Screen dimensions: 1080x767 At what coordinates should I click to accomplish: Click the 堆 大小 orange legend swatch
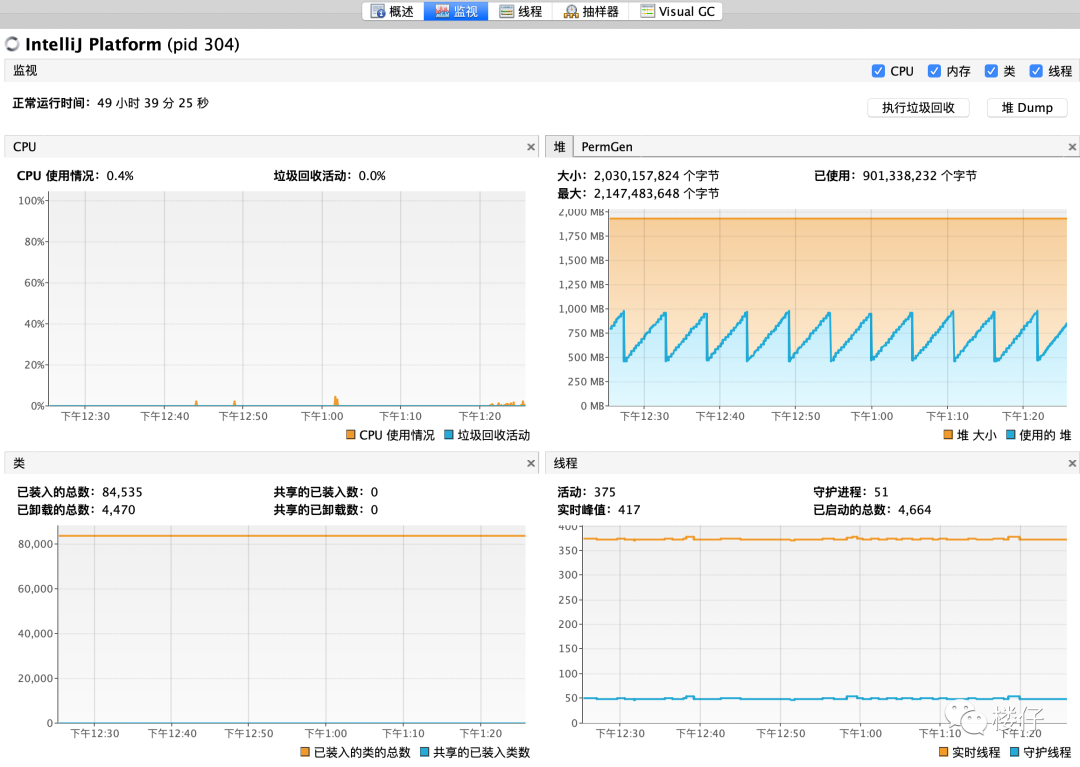[948, 434]
